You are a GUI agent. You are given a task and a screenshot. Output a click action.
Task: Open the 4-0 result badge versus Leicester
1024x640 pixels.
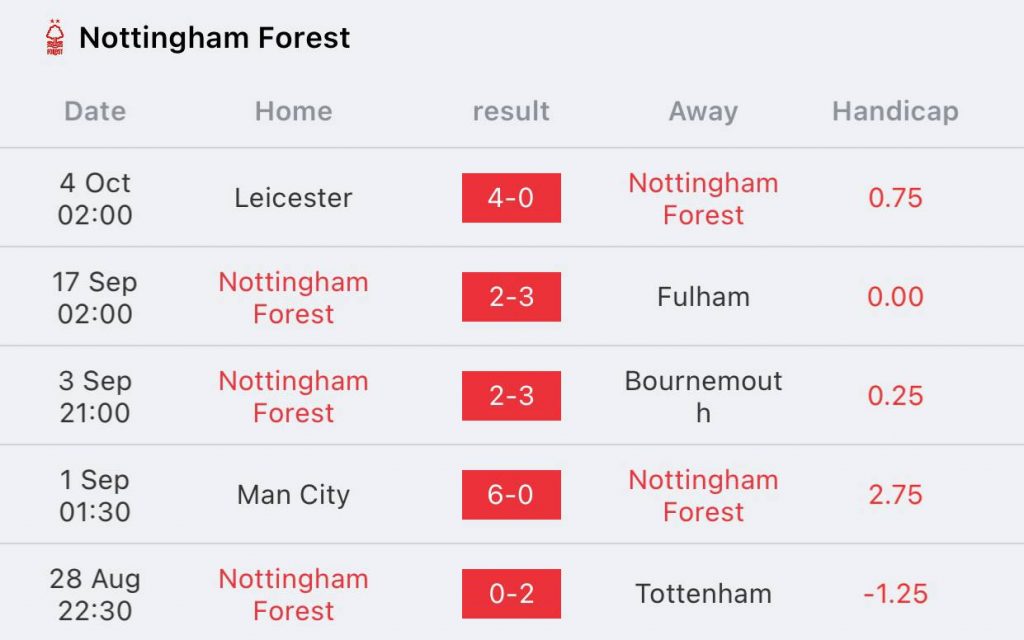click(511, 198)
